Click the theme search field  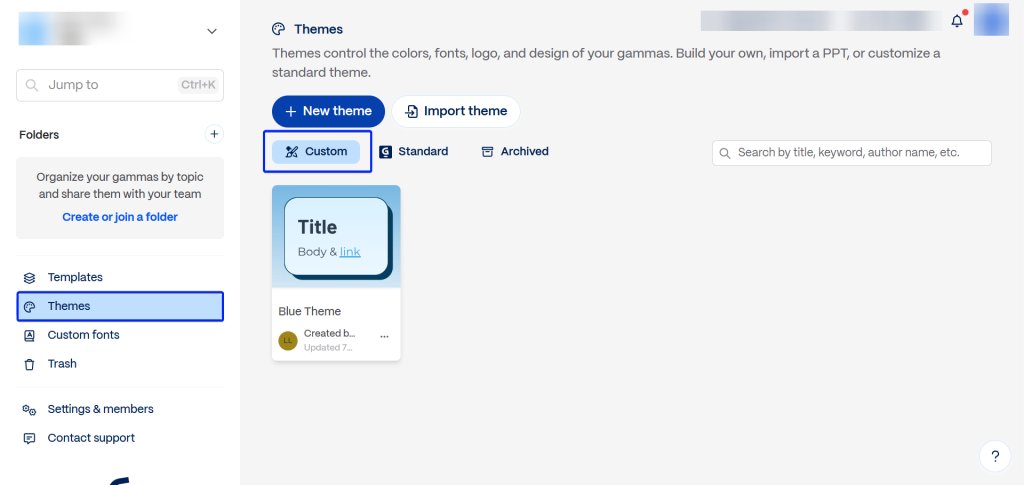(x=852, y=152)
